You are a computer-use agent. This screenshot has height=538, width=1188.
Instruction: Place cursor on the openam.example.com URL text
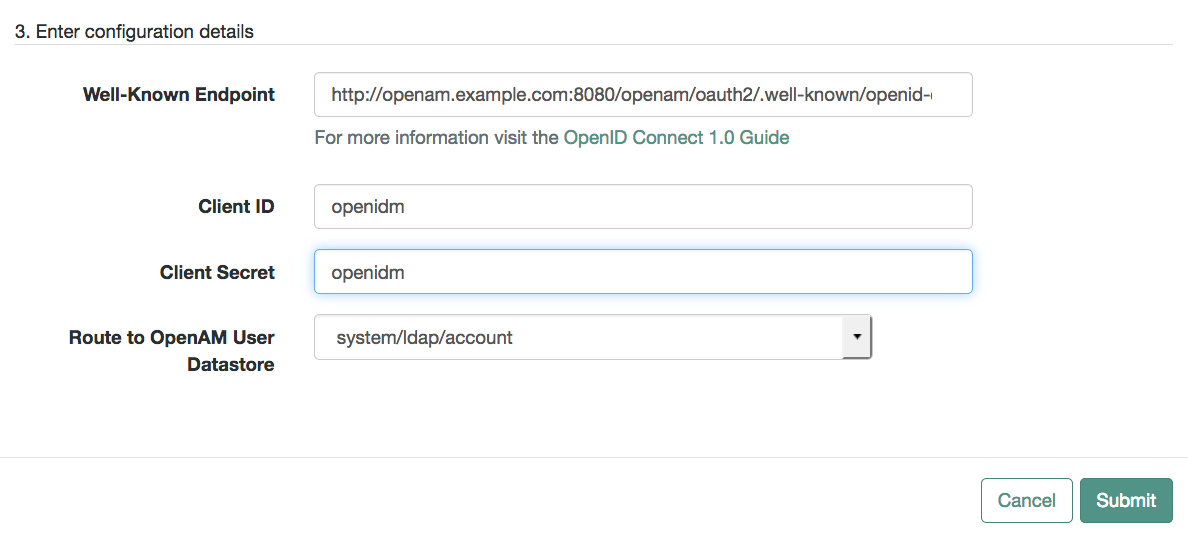pos(632,95)
